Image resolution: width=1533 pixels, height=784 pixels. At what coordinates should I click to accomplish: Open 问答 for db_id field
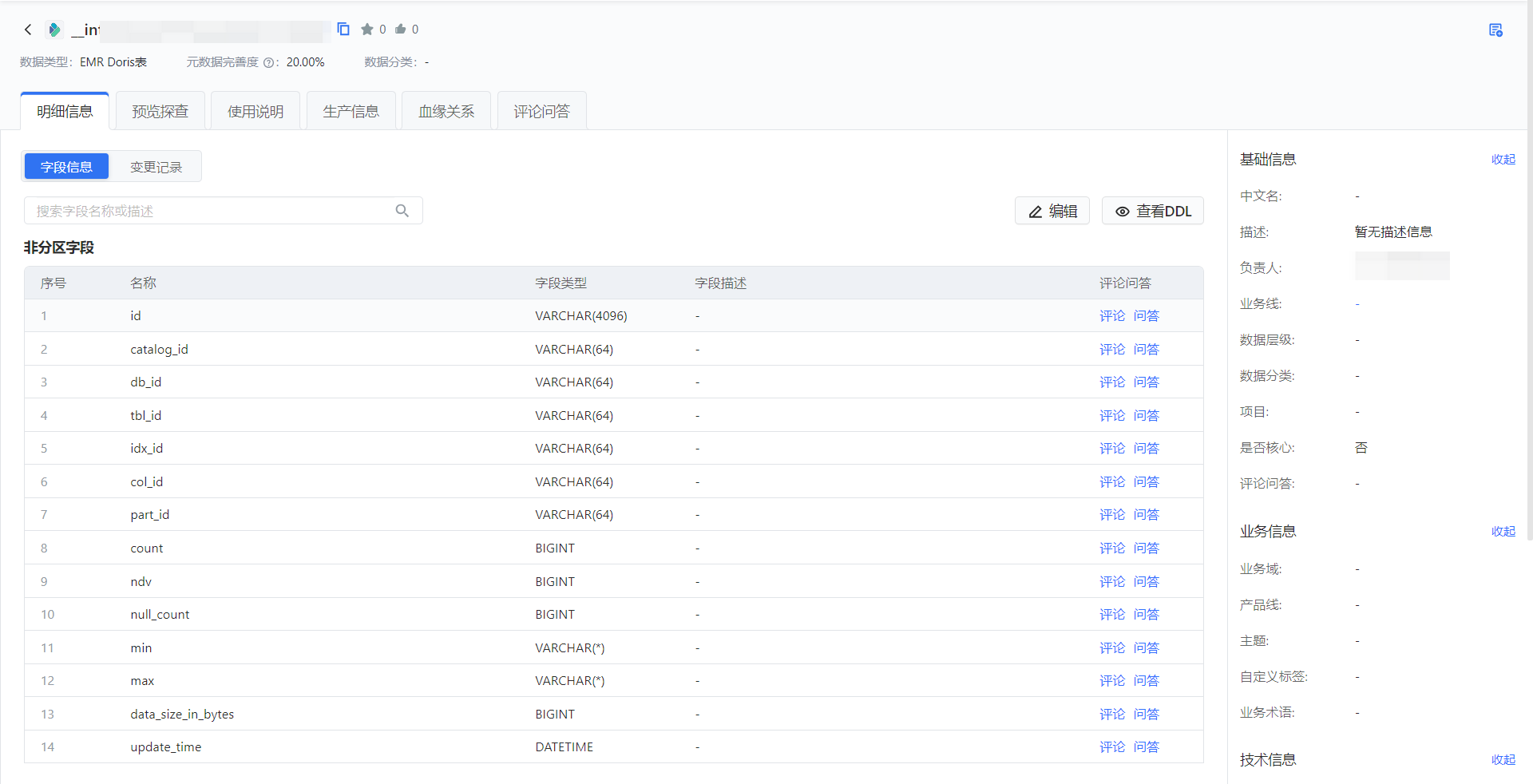(x=1147, y=382)
